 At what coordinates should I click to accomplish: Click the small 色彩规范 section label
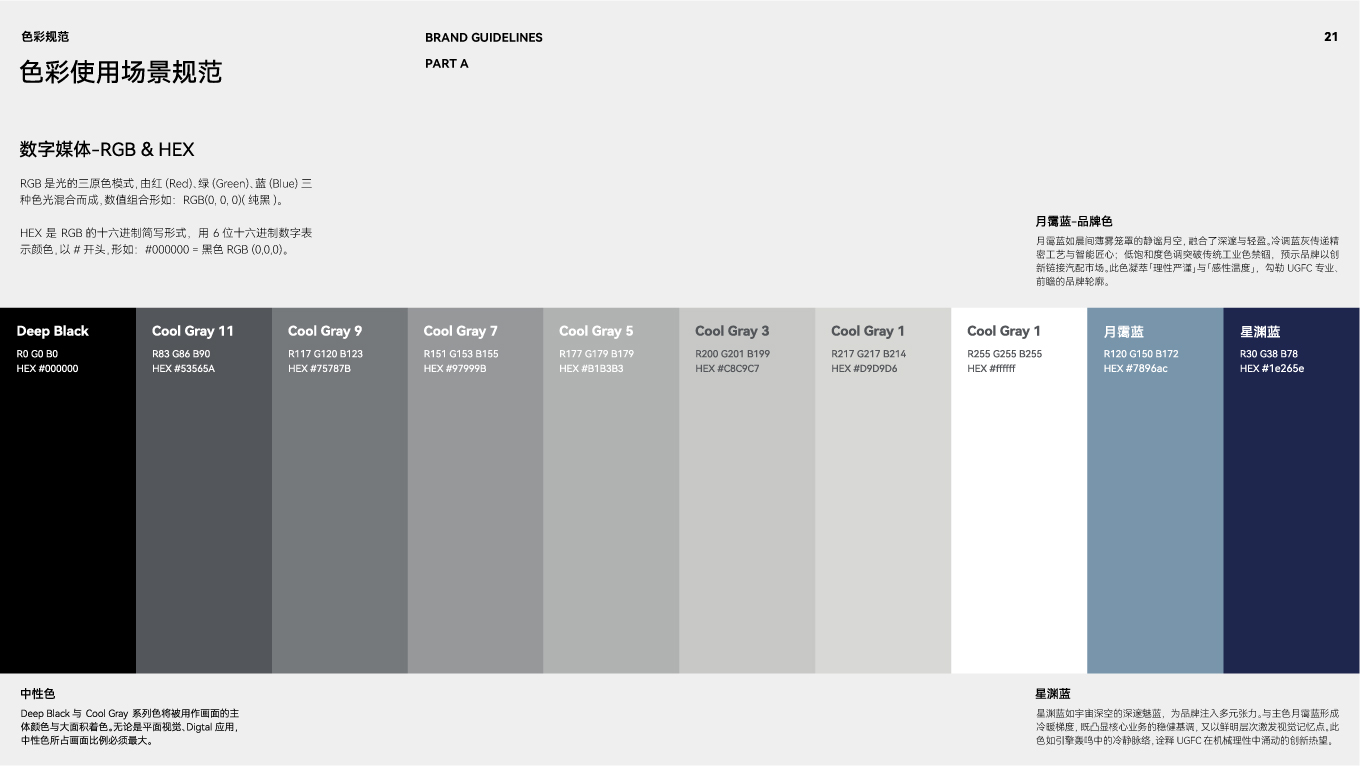click(45, 37)
